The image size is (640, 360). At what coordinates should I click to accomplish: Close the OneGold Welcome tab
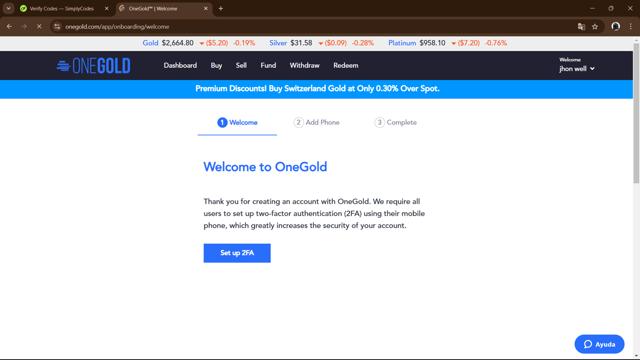[x=206, y=8]
